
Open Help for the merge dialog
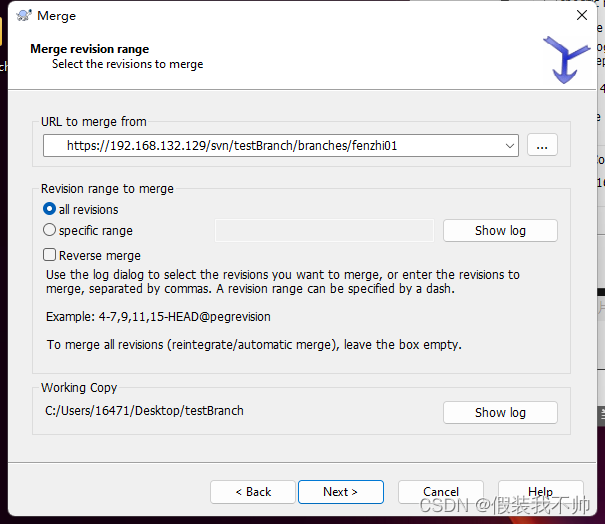pyautogui.click(x=541, y=492)
